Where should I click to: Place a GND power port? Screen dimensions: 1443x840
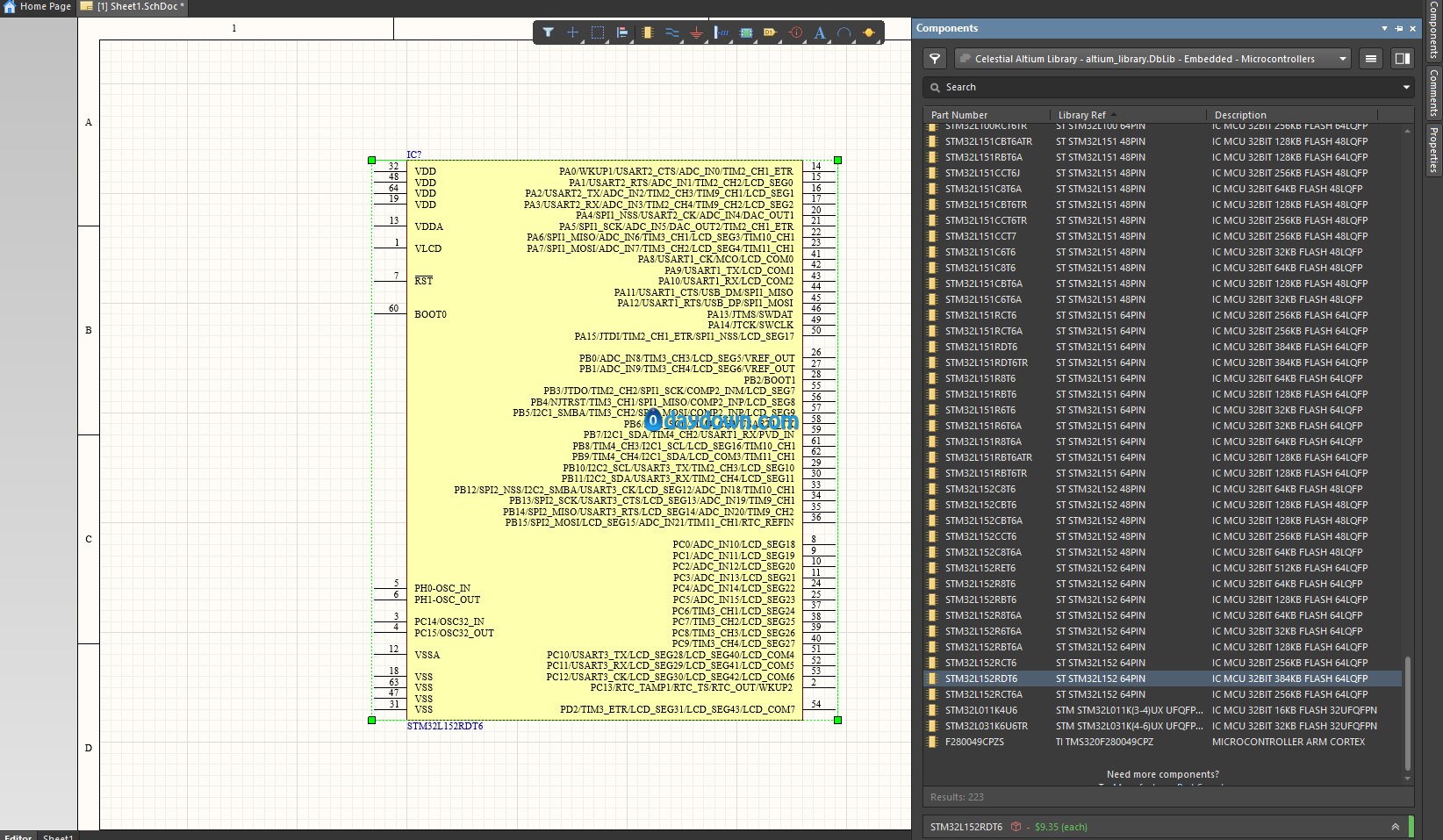tap(697, 32)
